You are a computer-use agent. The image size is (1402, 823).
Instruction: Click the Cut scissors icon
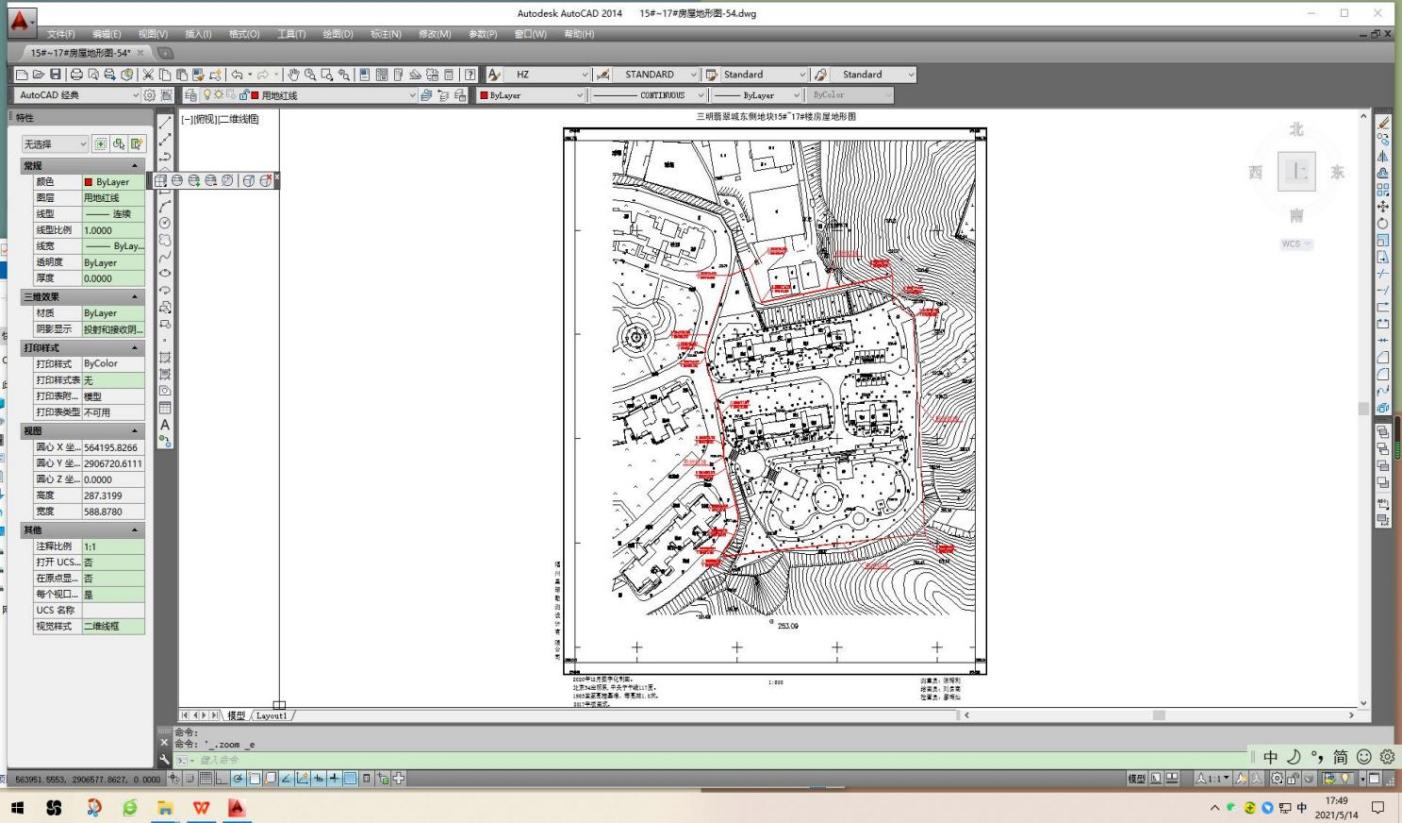(147, 75)
